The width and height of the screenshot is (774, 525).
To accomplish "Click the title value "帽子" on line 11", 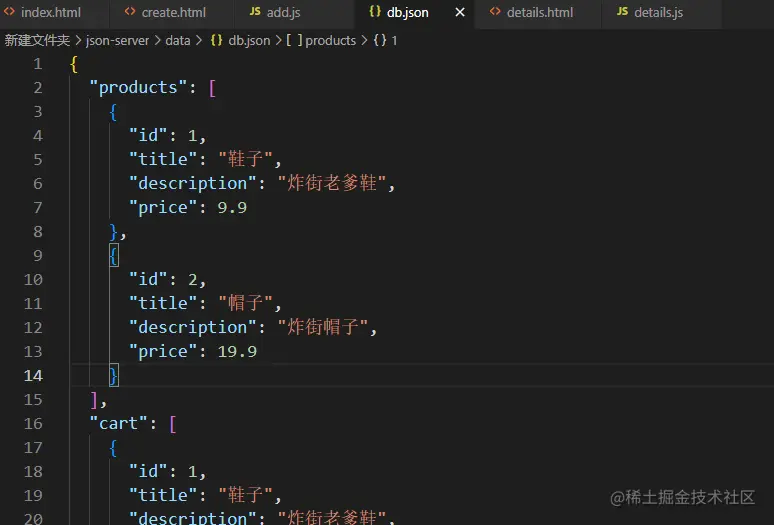I will point(245,303).
